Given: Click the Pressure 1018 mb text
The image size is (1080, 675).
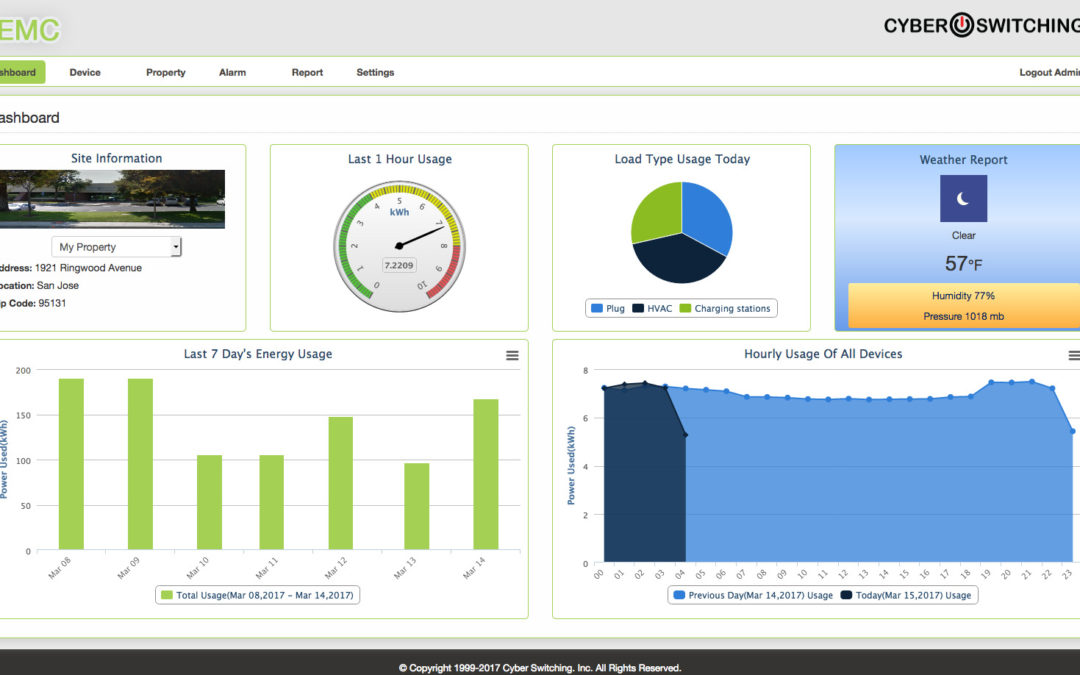Looking at the screenshot, I should click(x=963, y=316).
